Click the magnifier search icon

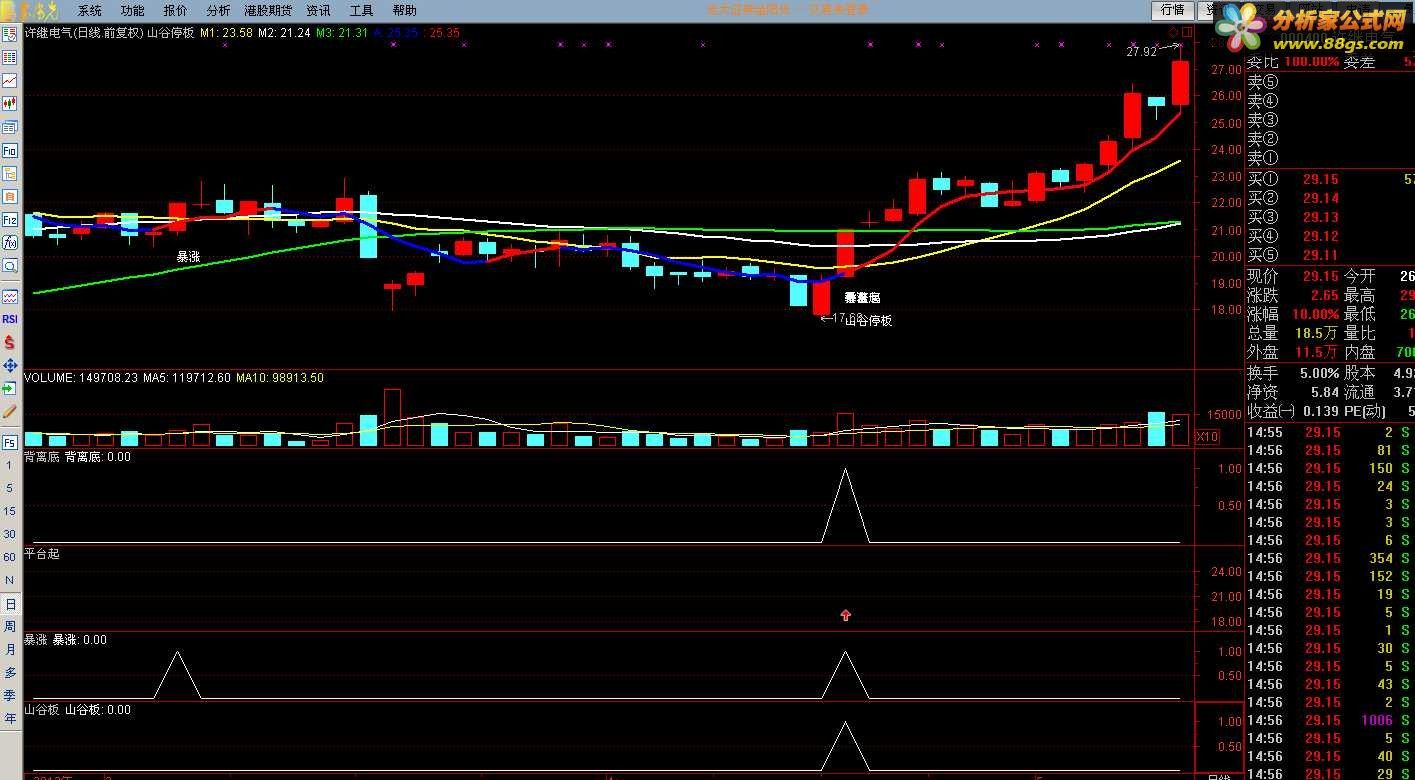coord(10,265)
